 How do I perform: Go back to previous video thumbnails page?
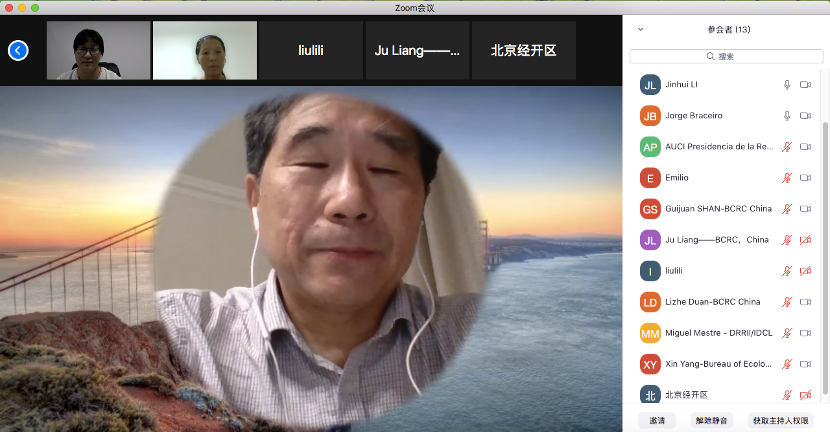18,51
